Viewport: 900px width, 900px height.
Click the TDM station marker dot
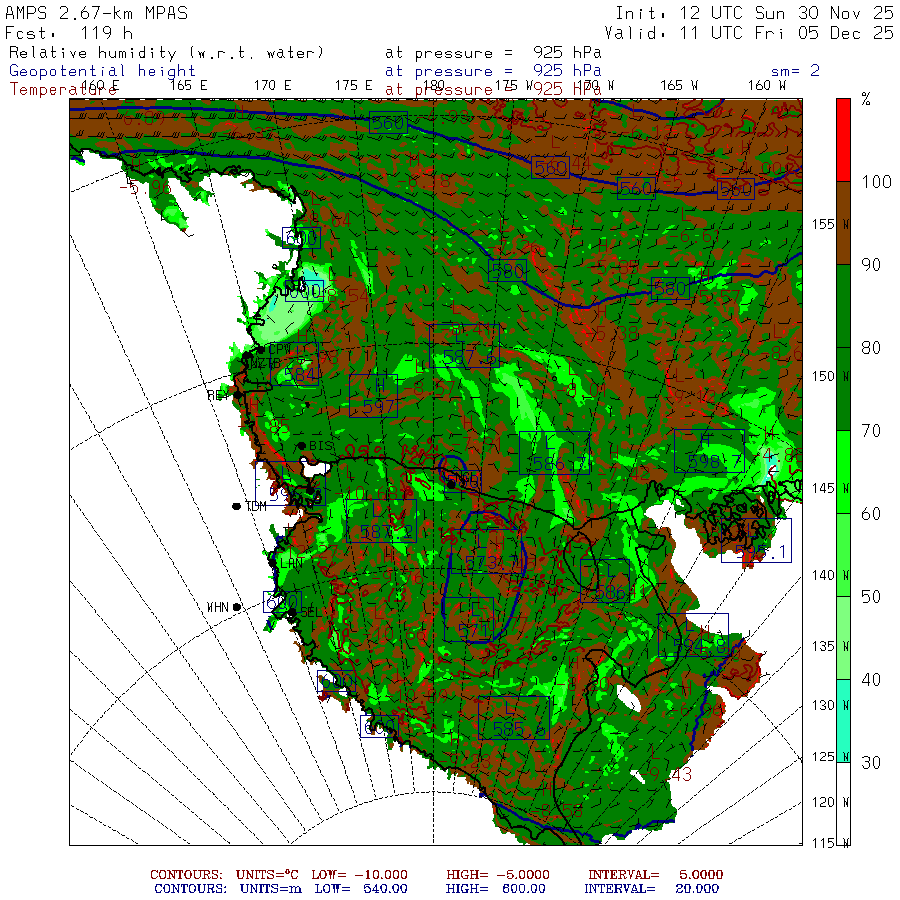tap(236, 506)
